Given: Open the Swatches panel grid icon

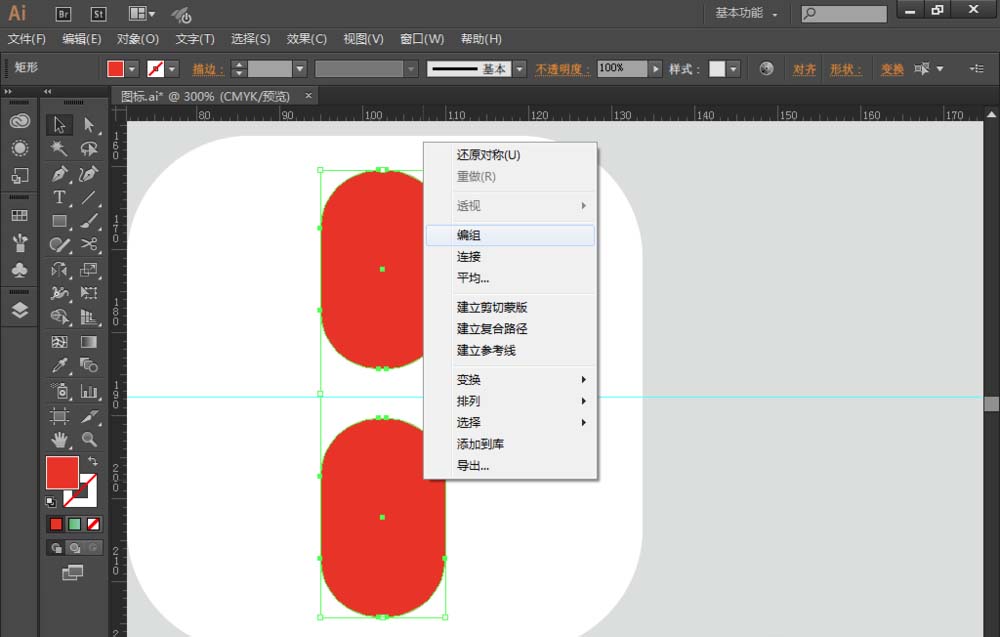Looking at the screenshot, I should tap(20, 216).
